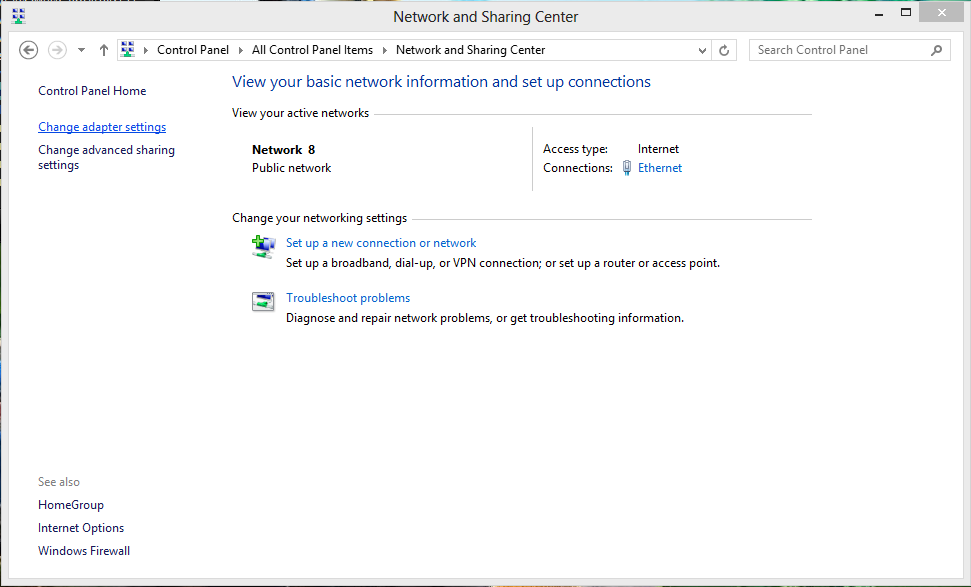Open the Windows Firewall link
Viewport: 971px width, 587px height.
tap(84, 551)
